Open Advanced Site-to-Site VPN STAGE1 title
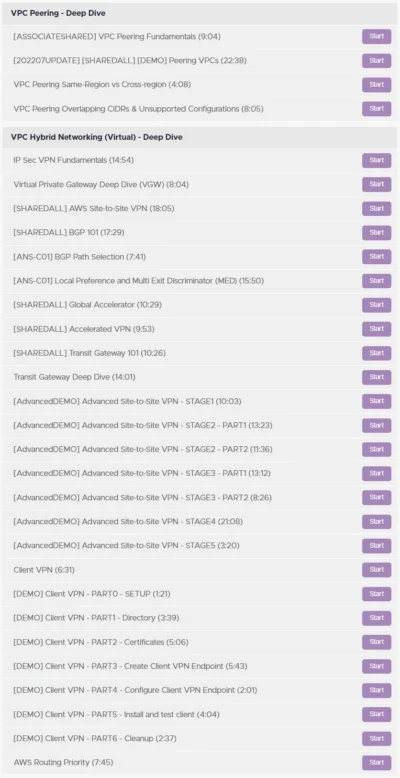The height and width of the screenshot is (778, 400). [x=127, y=401]
